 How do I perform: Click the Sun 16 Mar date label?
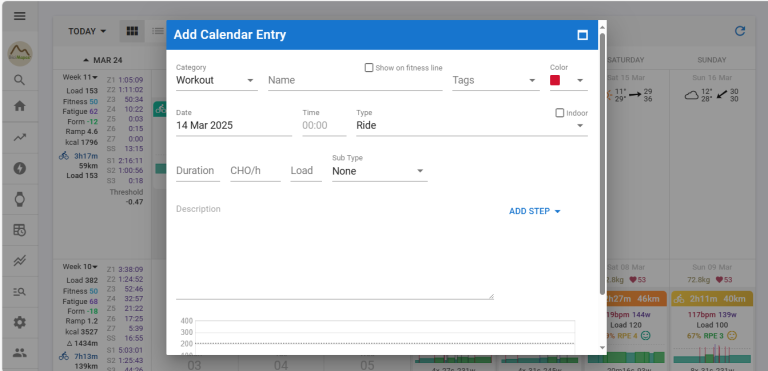click(x=712, y=77)
